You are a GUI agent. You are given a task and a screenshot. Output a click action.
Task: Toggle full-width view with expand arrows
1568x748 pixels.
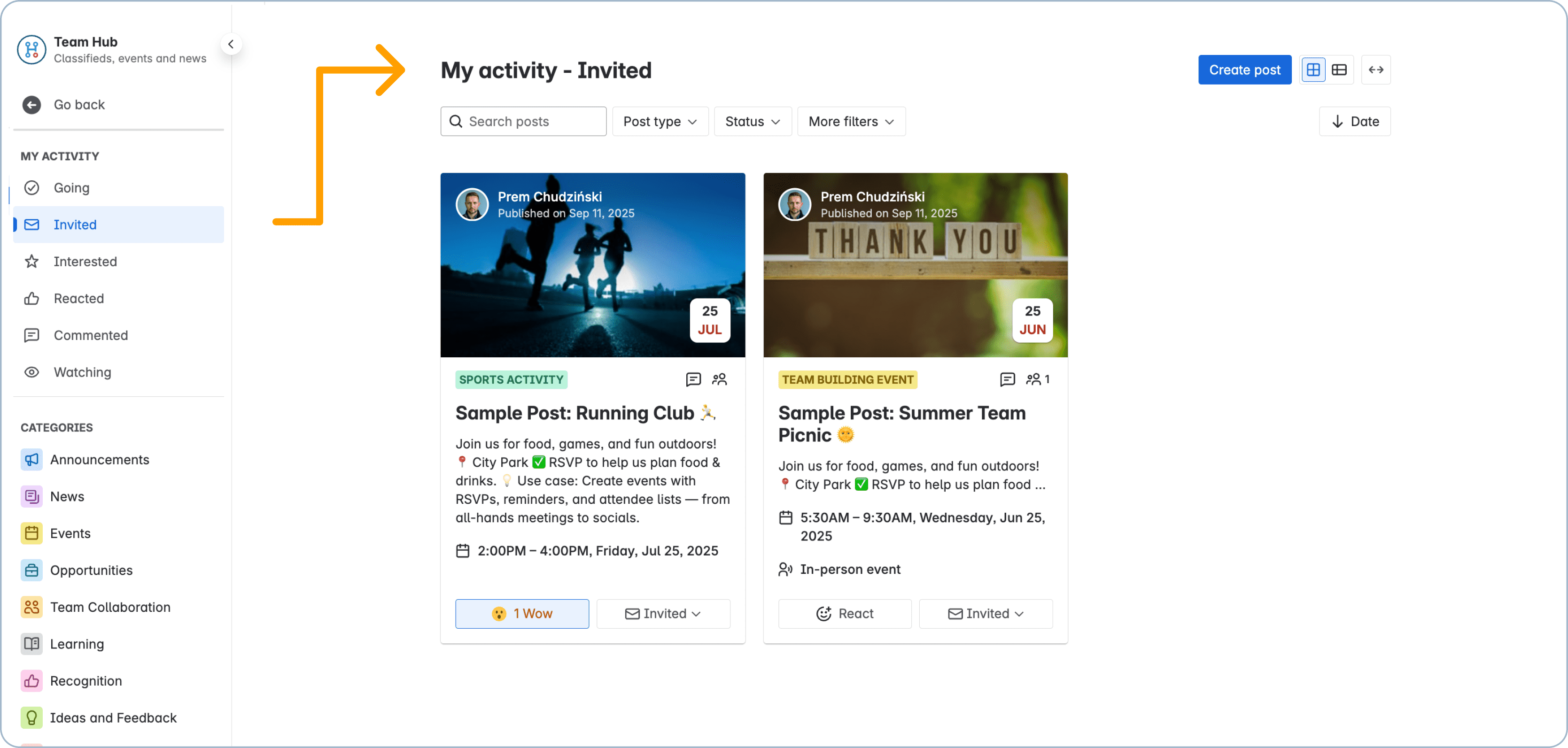coord(1376,69)
